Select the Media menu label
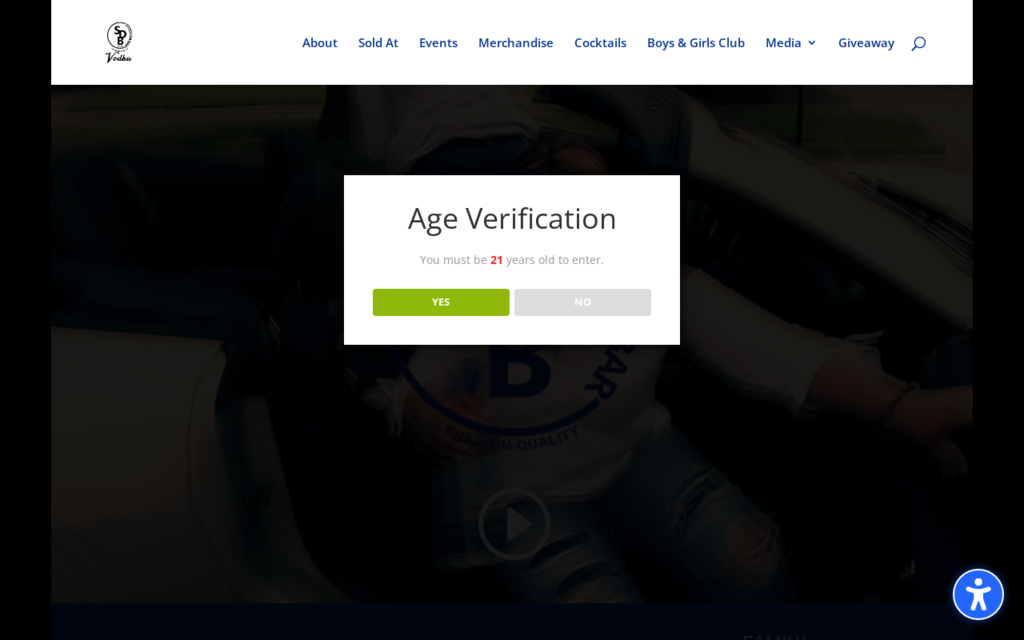This screenshot has height=640, width=1024. (x=783, y=43)
